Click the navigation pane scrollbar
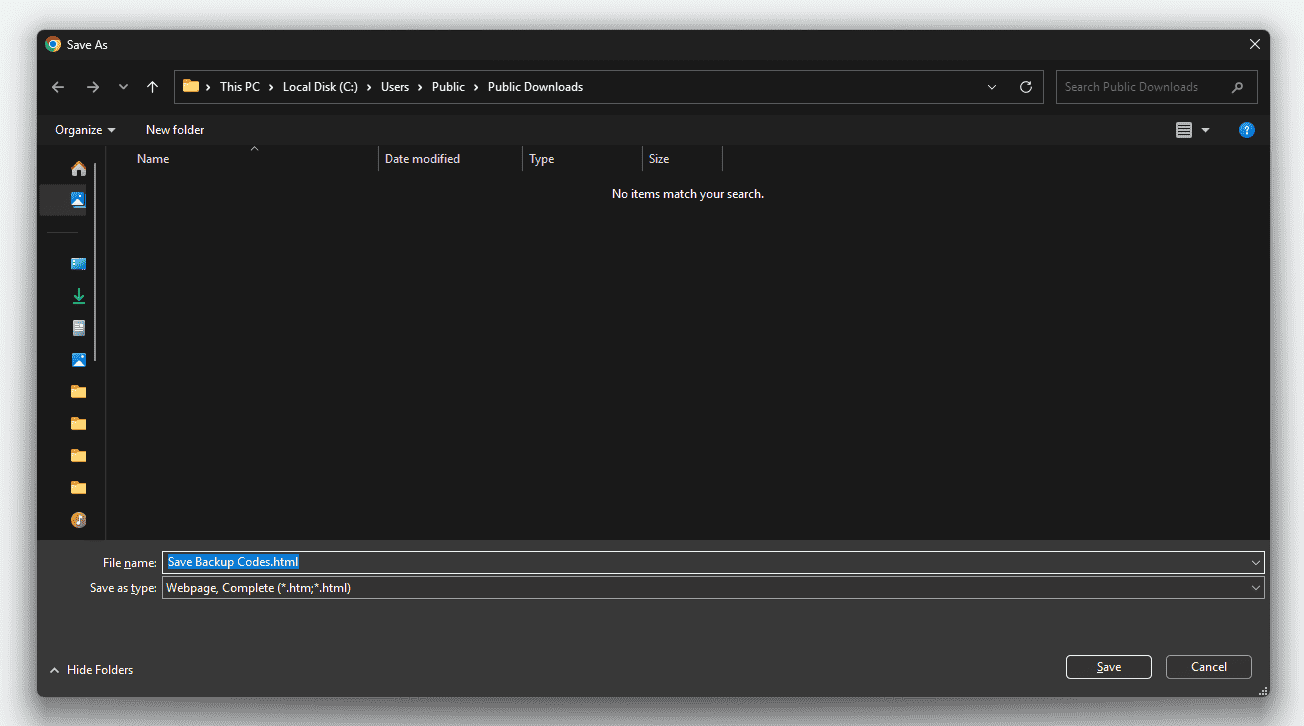 coord(95,262)
